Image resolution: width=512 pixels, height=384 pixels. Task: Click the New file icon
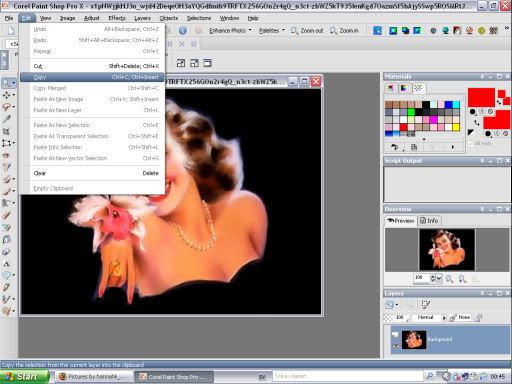point(11,31)
